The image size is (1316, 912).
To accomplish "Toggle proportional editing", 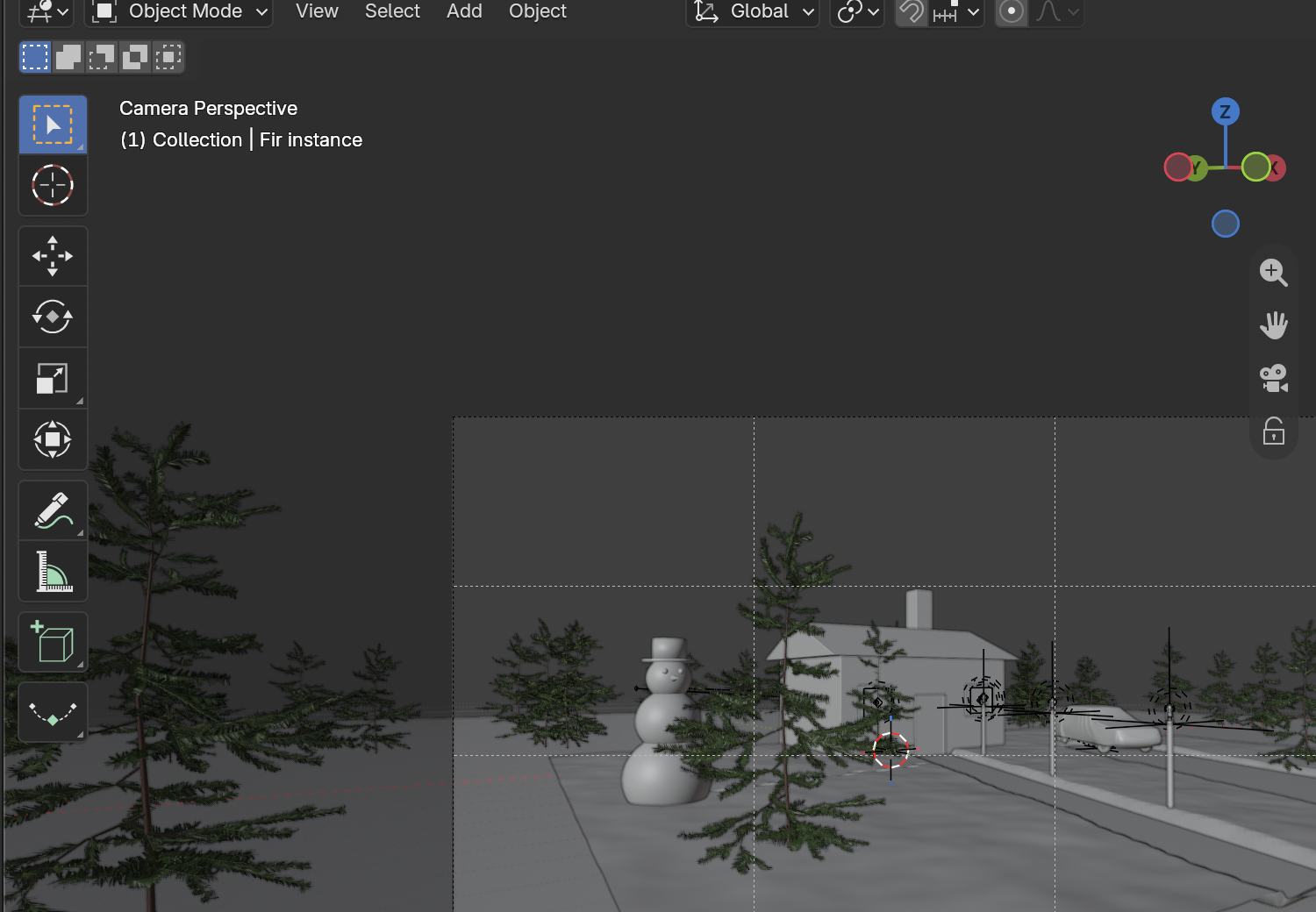I will click(x=1012, y=12).
